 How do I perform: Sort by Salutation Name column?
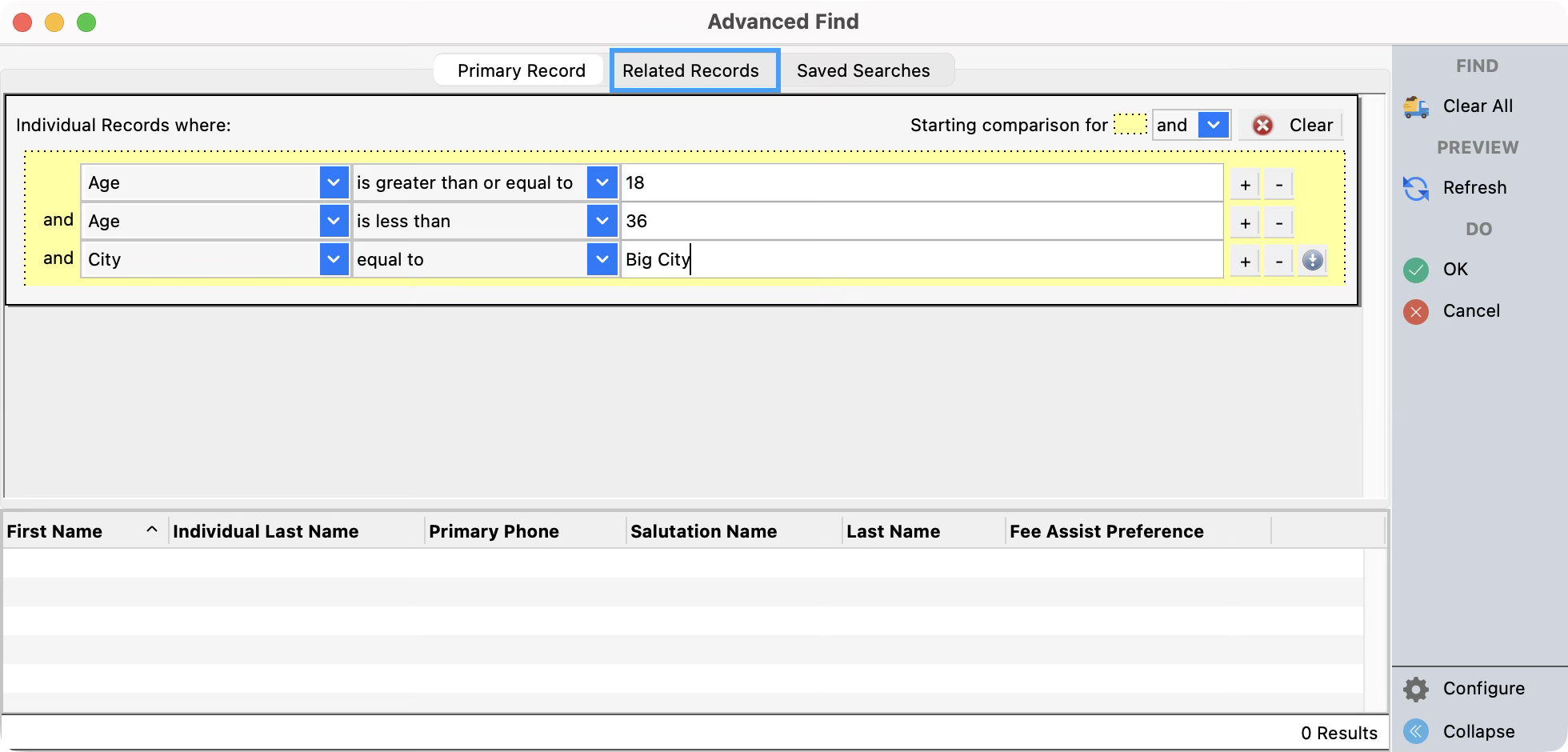[734, 531]
